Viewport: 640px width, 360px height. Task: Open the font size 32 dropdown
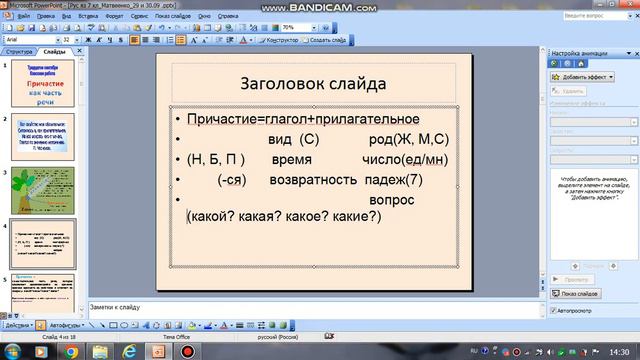(77, 40)
